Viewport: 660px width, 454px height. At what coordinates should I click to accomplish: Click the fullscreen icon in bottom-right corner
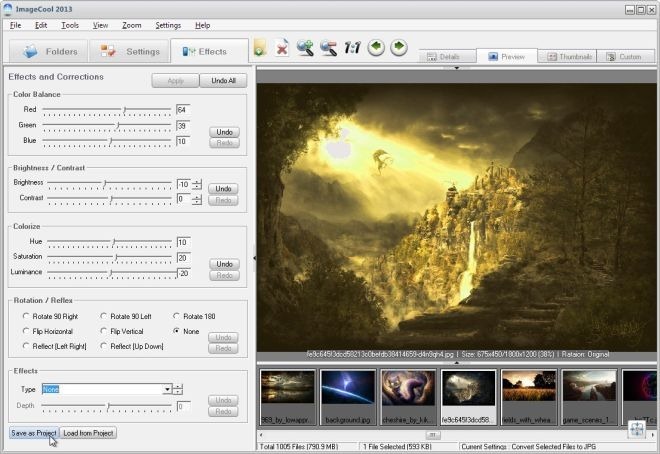(637, 430)
